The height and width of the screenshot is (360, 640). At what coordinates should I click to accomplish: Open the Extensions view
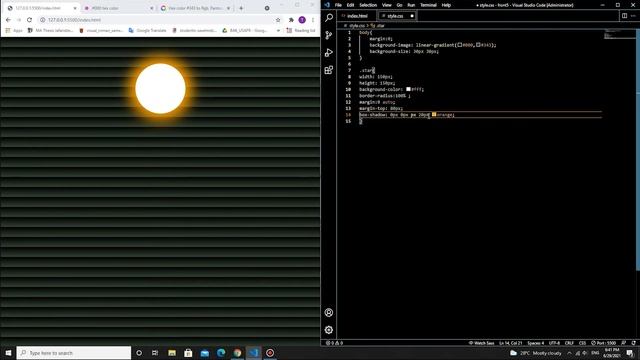(x=329, y=70)
